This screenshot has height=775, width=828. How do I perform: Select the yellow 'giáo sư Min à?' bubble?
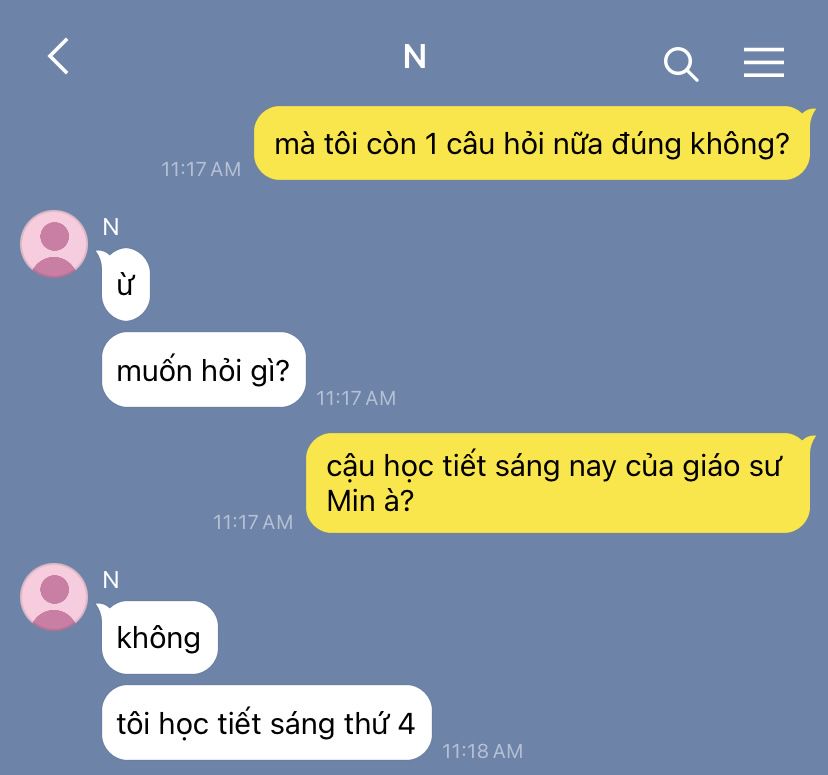point(558,483)
